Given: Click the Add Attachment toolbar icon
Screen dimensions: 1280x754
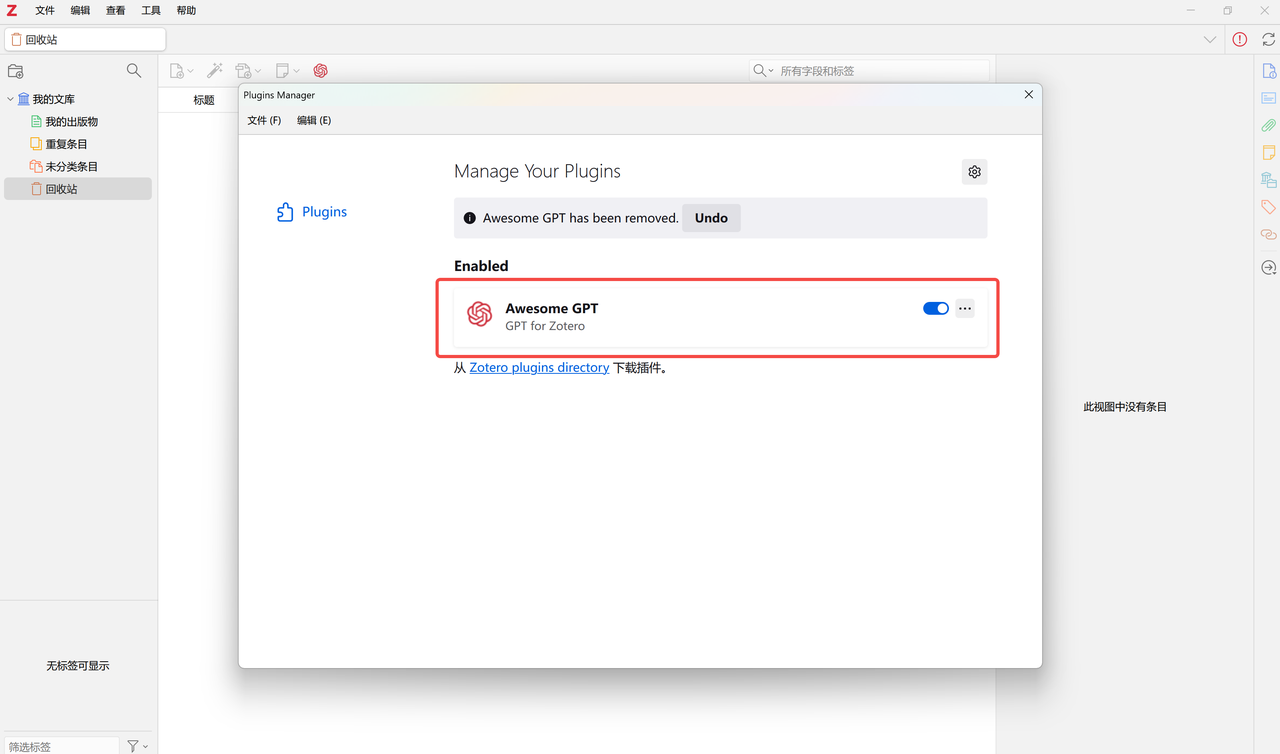Looking at the screenshot, I should tap(243, 71).
